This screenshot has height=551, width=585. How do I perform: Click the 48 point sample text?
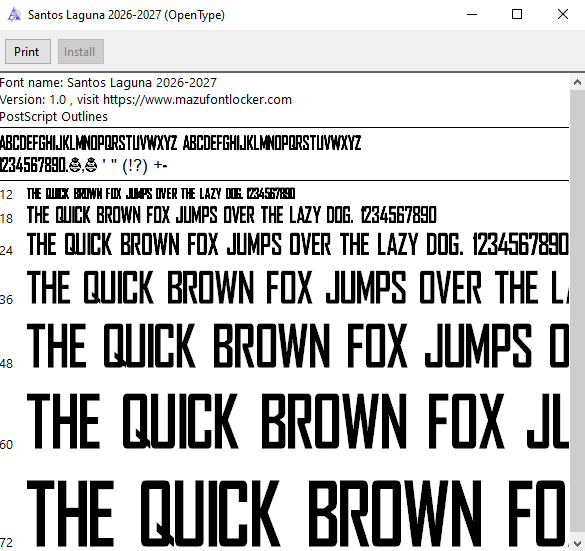pos(297,346)
